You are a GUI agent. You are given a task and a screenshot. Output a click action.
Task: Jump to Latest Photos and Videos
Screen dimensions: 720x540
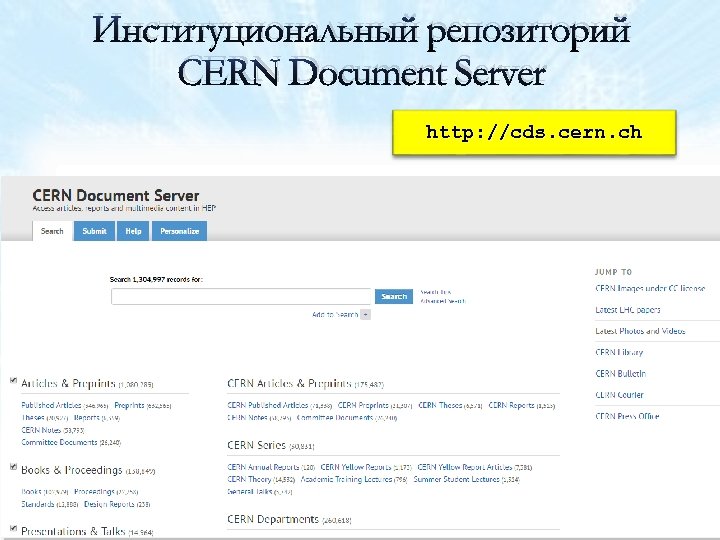point(640,331)
